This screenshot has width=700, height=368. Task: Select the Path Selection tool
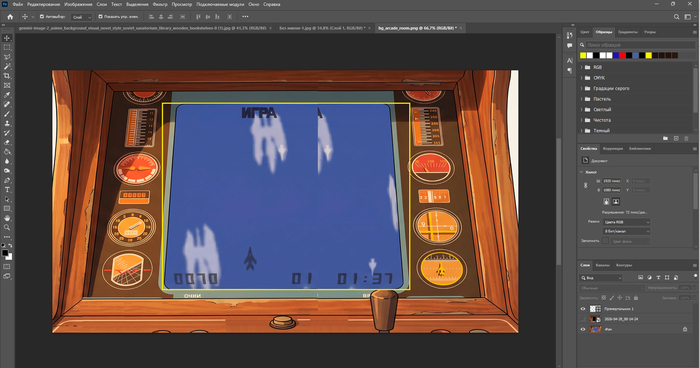tap(7, 199)
